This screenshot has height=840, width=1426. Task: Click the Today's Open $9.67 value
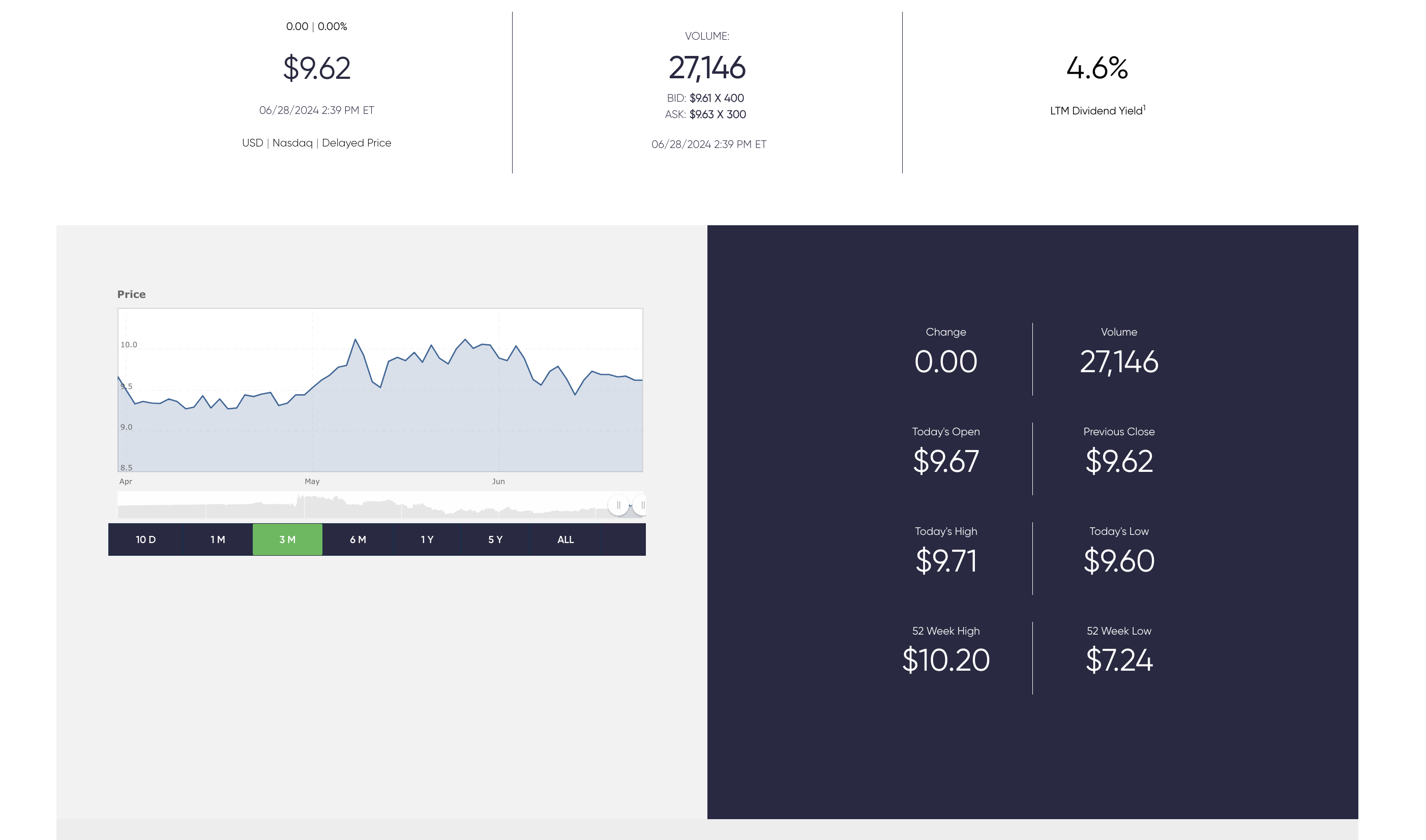click(945, 461)
